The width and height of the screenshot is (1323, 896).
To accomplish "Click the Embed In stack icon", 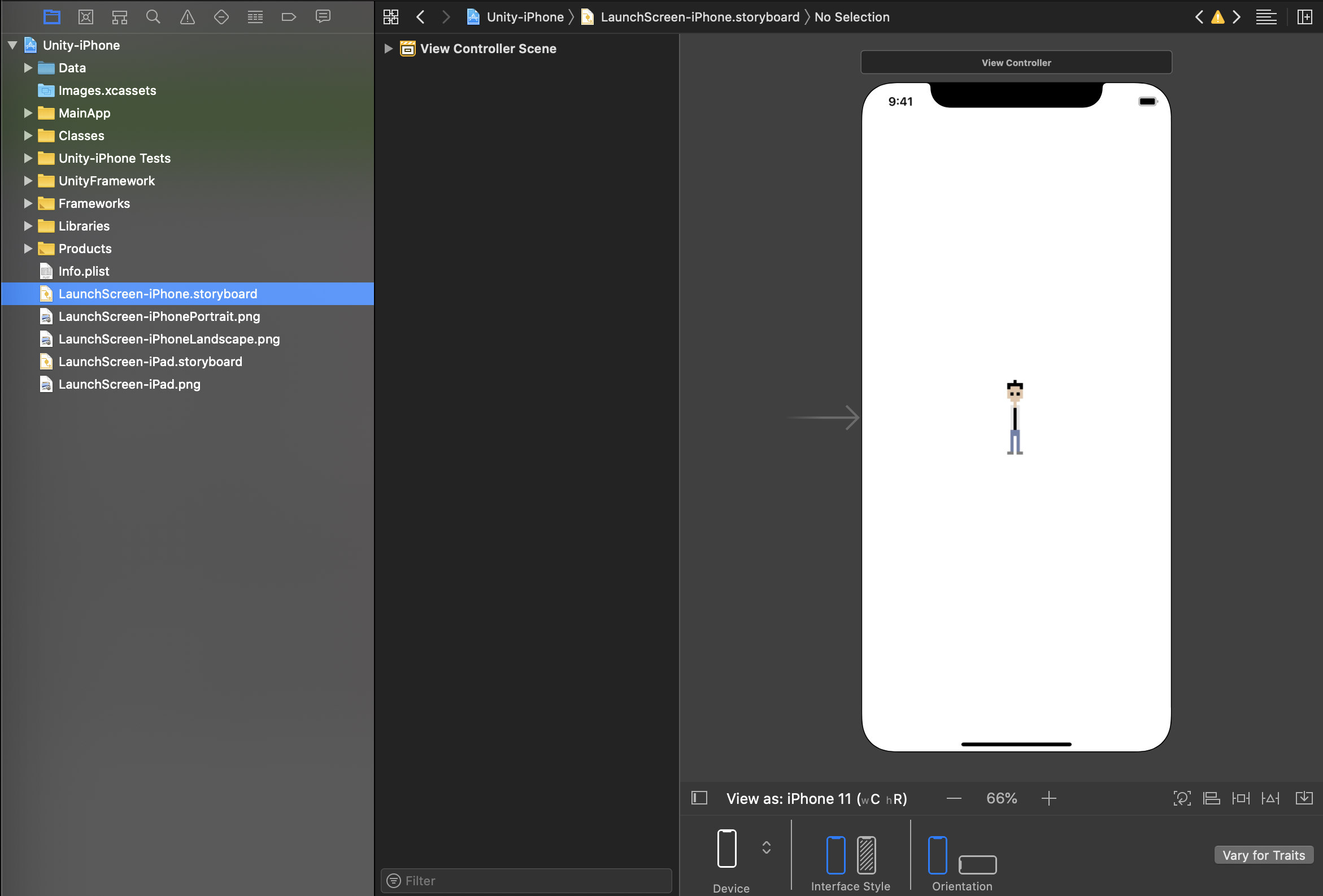I will click(1304, 798).
